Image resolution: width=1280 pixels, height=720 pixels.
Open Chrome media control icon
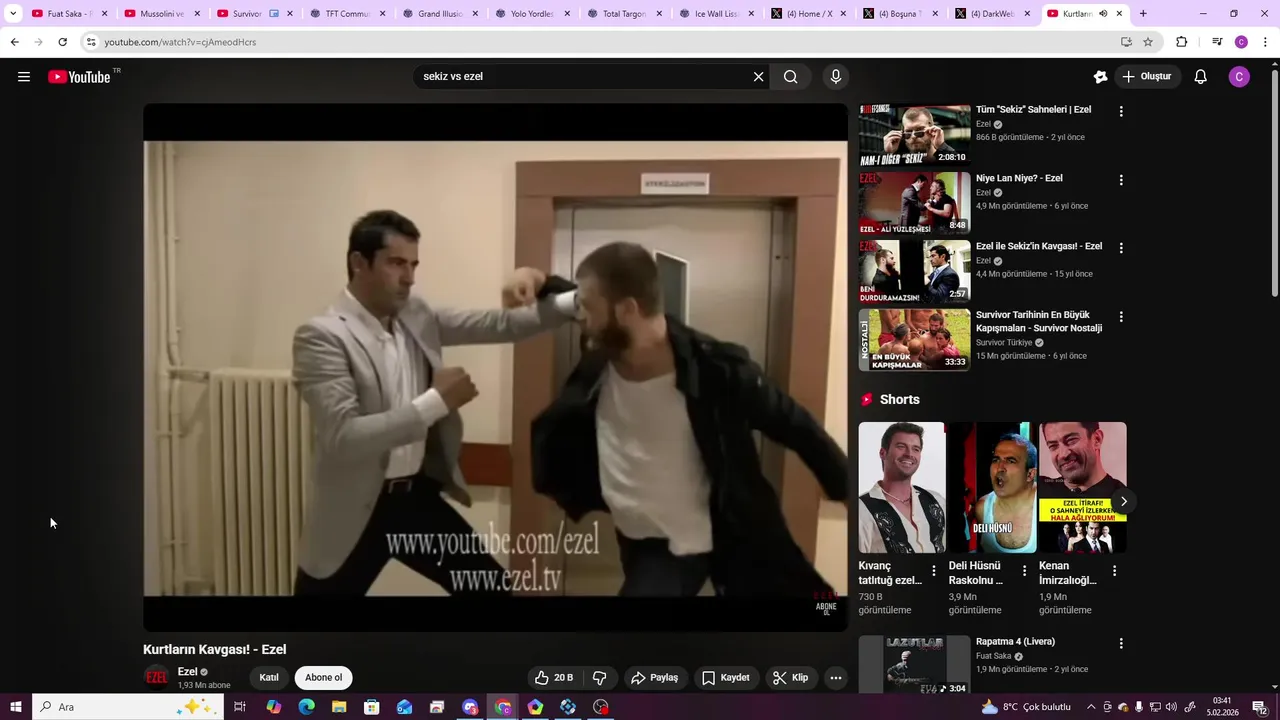click(1217, 42)
